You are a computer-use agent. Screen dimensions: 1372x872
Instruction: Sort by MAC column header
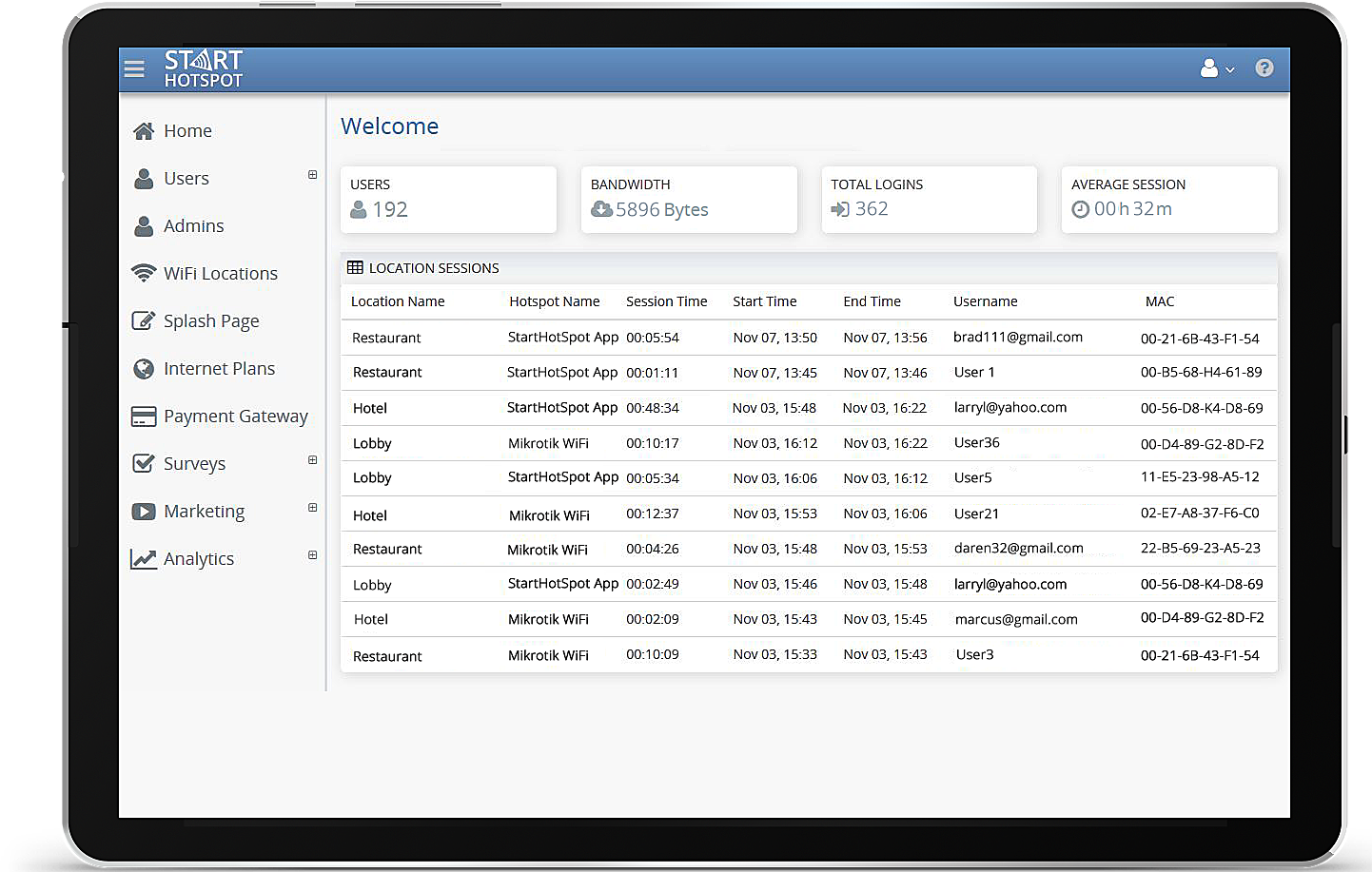pos(1160,301)
